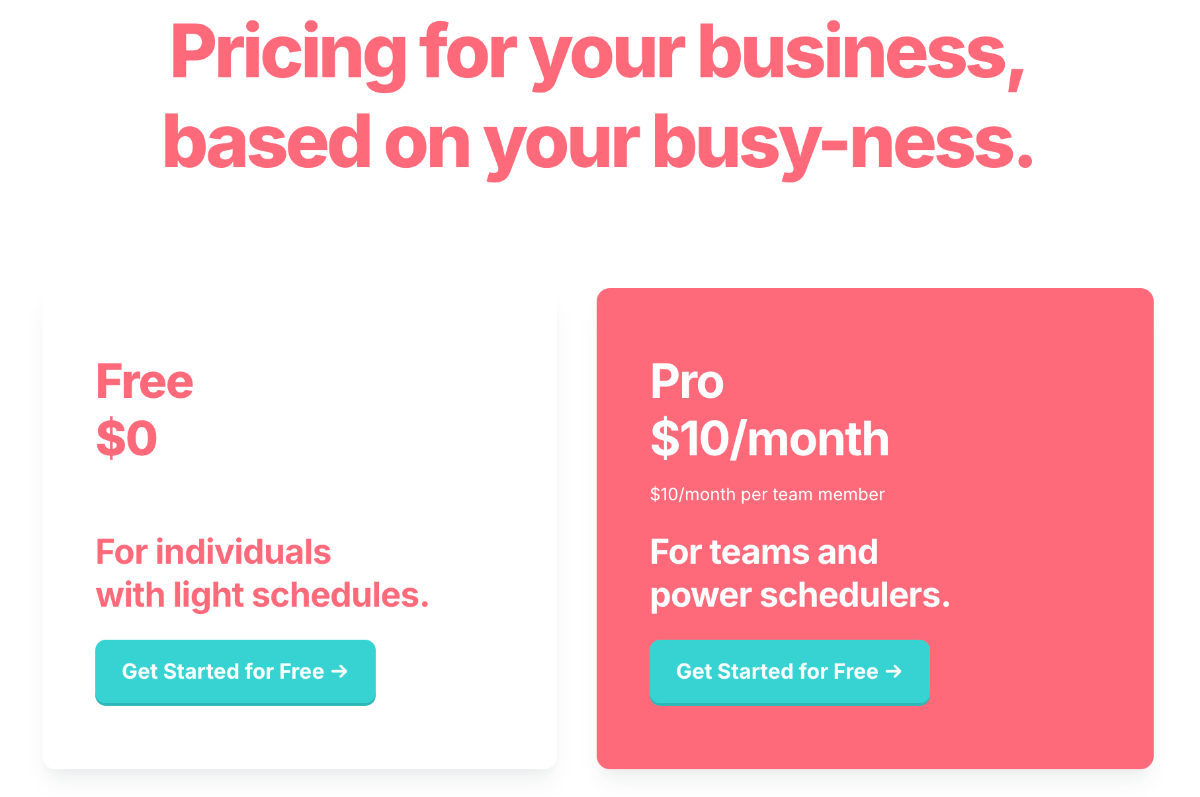Click 'For individuals' description line
The image size is (1200, 797).
(213, 551)
